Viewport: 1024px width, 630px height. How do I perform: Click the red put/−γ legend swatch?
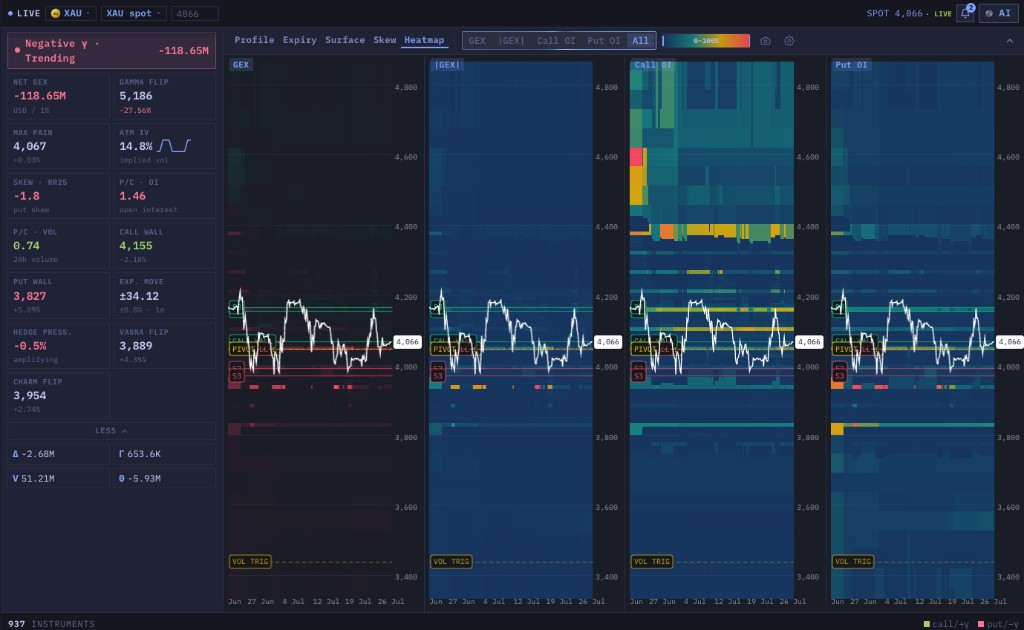pos(981,625)
